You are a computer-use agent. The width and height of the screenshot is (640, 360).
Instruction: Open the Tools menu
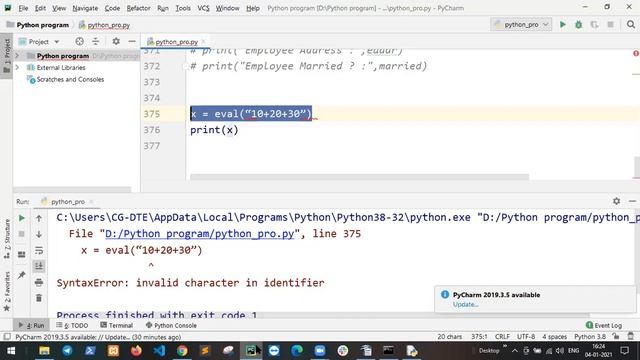[x=183, y=8]
